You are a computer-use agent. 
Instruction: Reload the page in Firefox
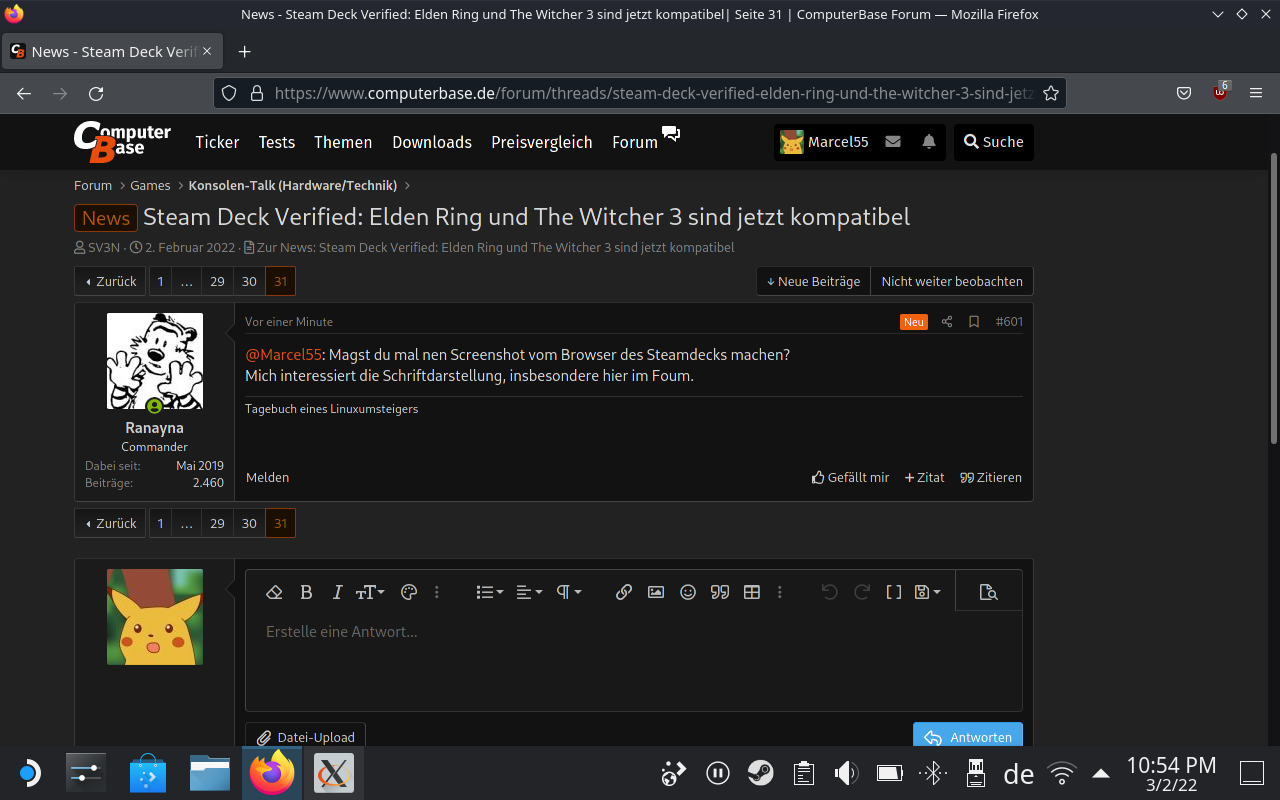(x=96, y=93)
